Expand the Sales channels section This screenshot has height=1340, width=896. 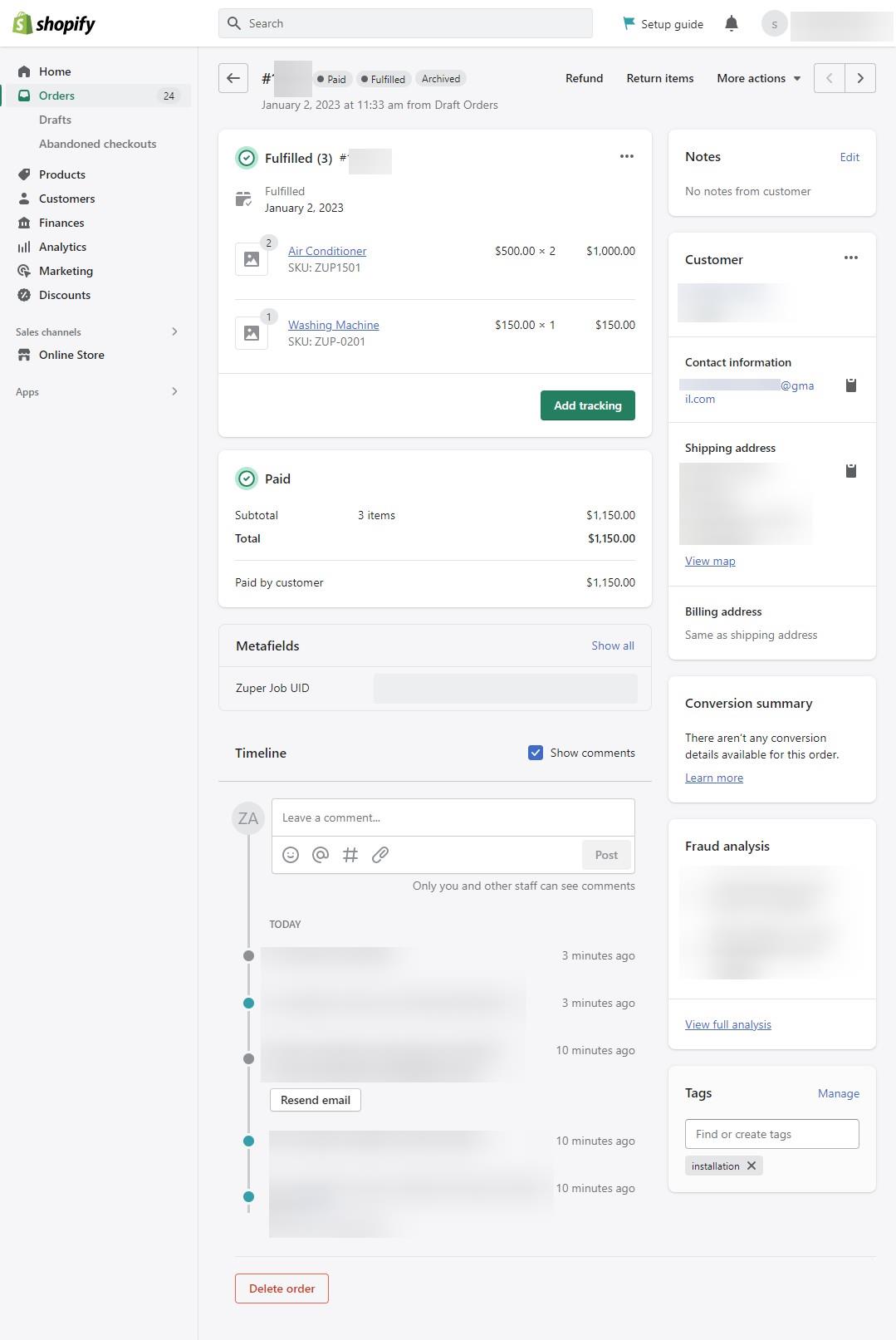174,331
